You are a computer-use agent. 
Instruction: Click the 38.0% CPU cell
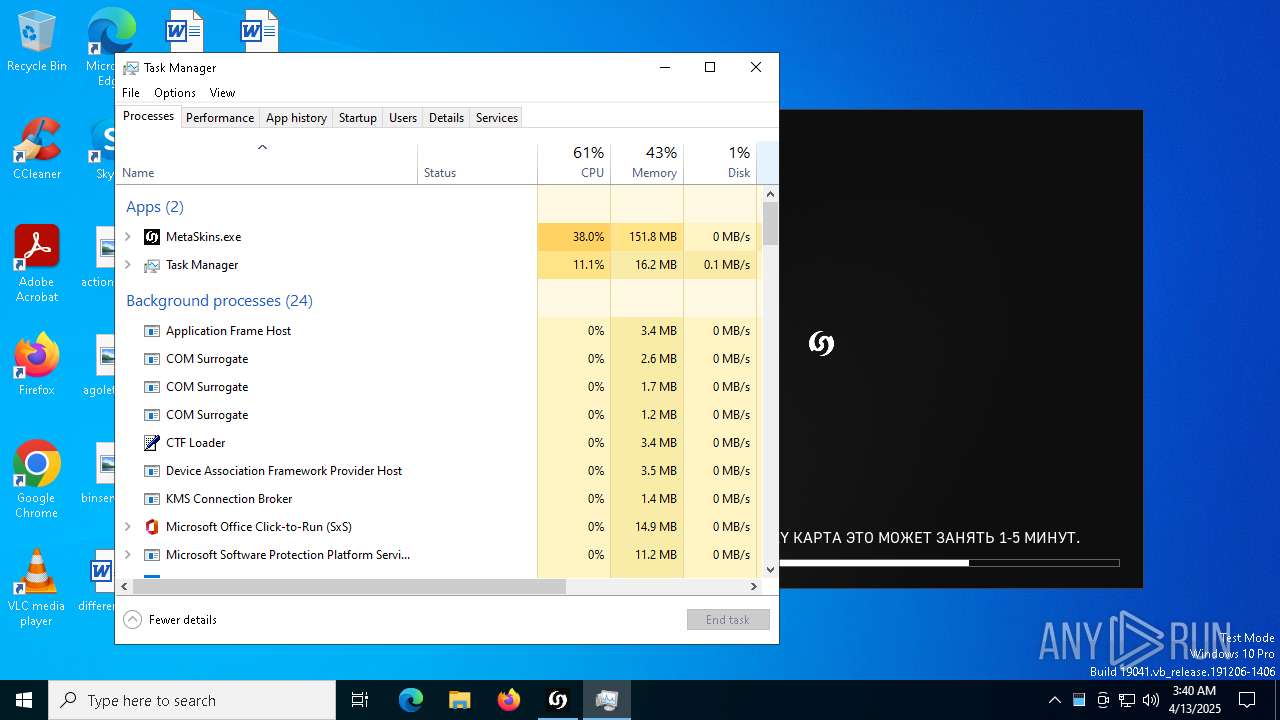point(574,237)
